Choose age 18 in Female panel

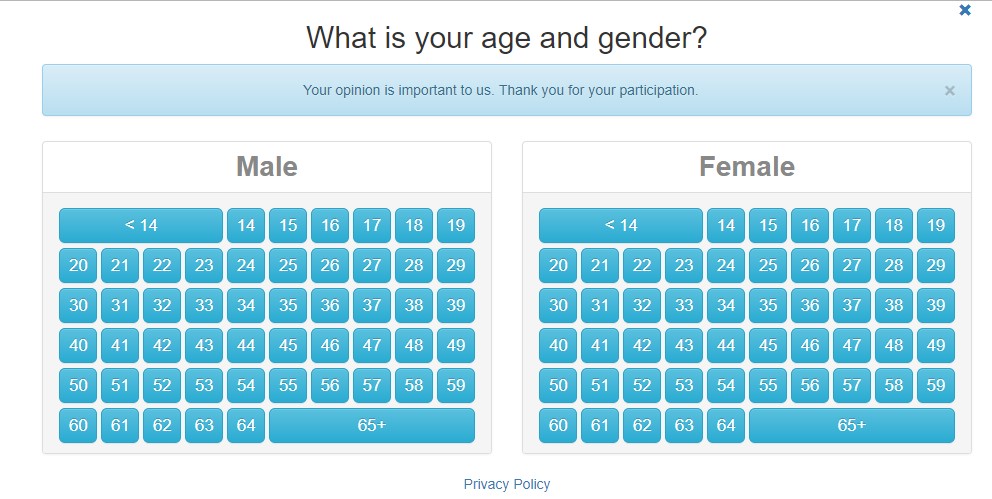pyautogui.click(x=894, y=225)
